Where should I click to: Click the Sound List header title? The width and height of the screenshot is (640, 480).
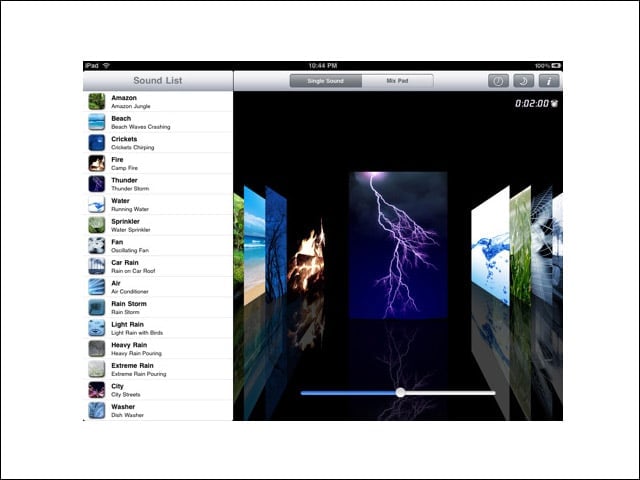[x=158, y=80]
